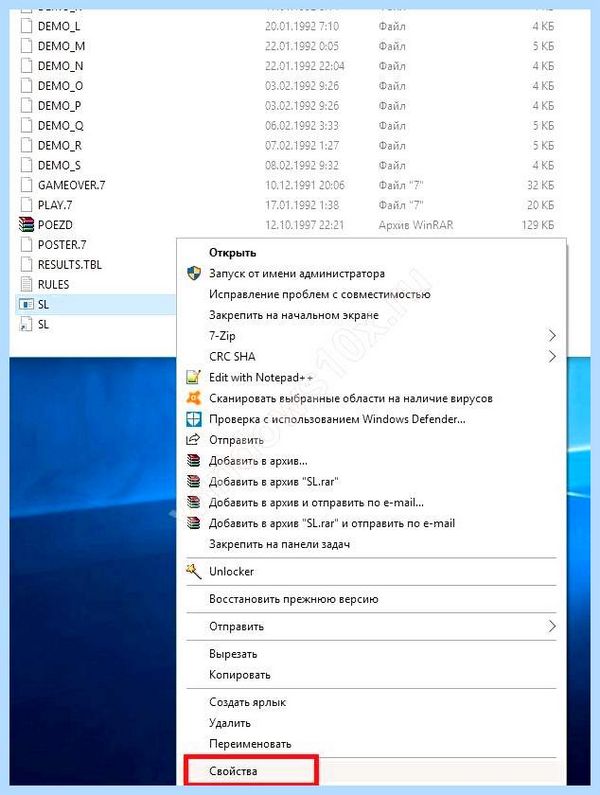Viewport: 600px width, 795px height.
Task: Click POEZD file name in list
Action: point(55,225)
